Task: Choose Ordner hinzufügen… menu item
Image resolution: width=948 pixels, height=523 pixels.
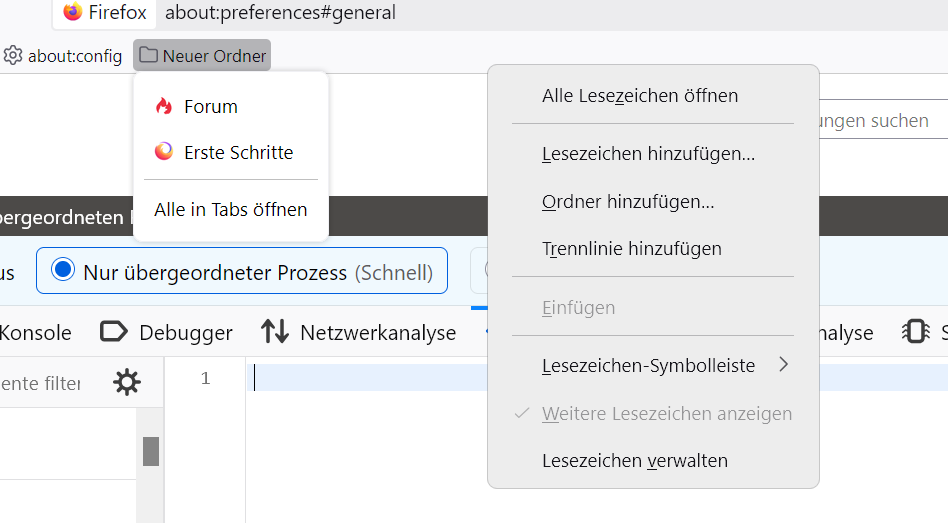Action: pyautogui.click(x=628, y=202)
